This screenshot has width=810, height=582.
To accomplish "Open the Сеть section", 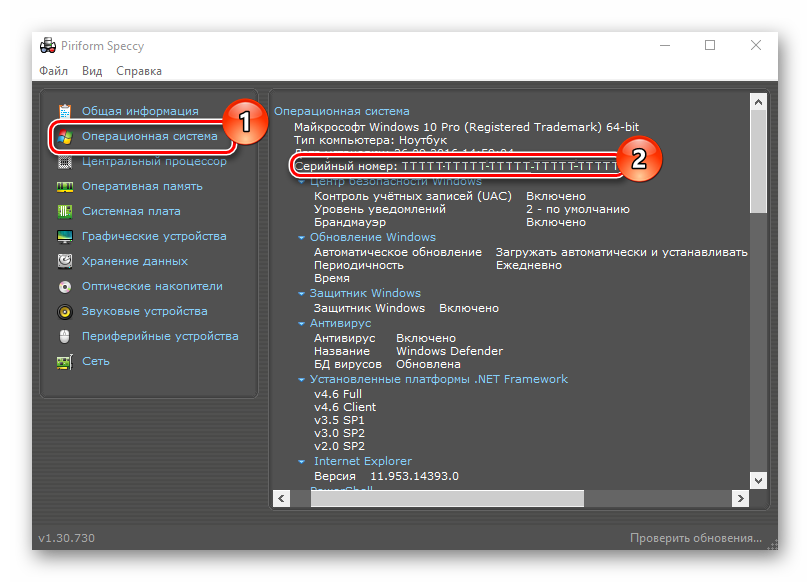I will click(x=96, y=361).
